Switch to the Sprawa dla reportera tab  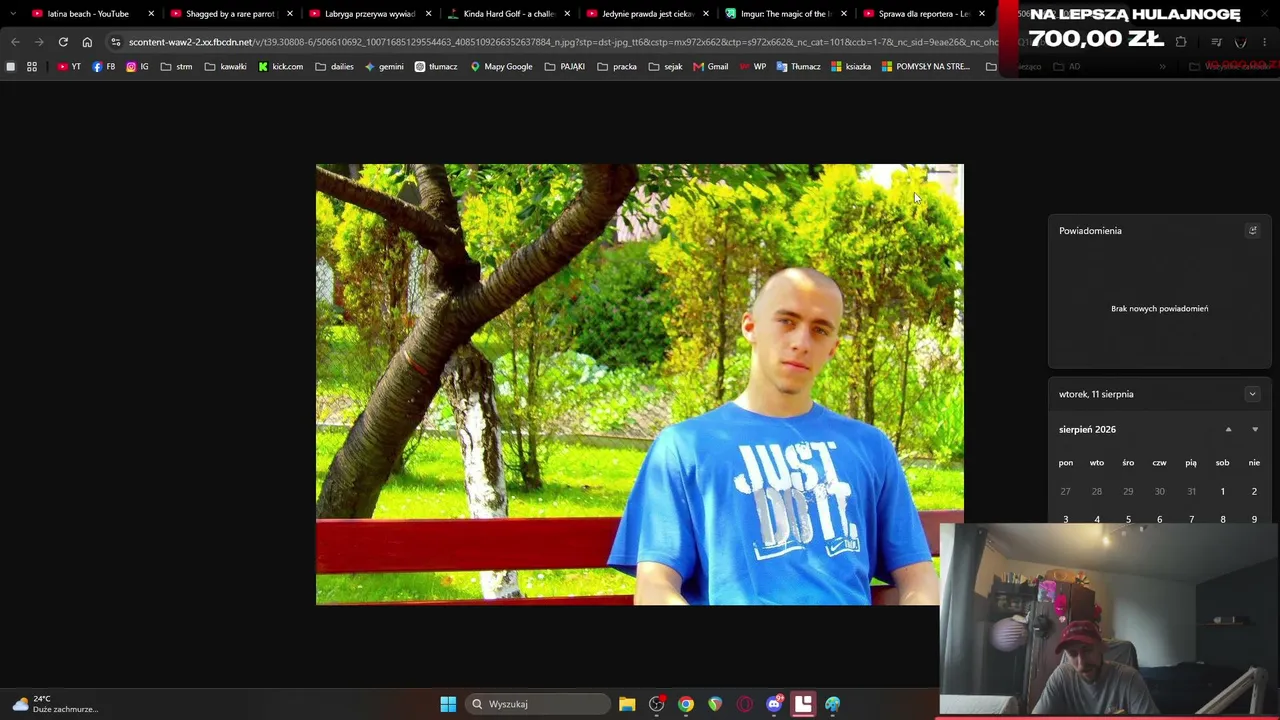924,14
